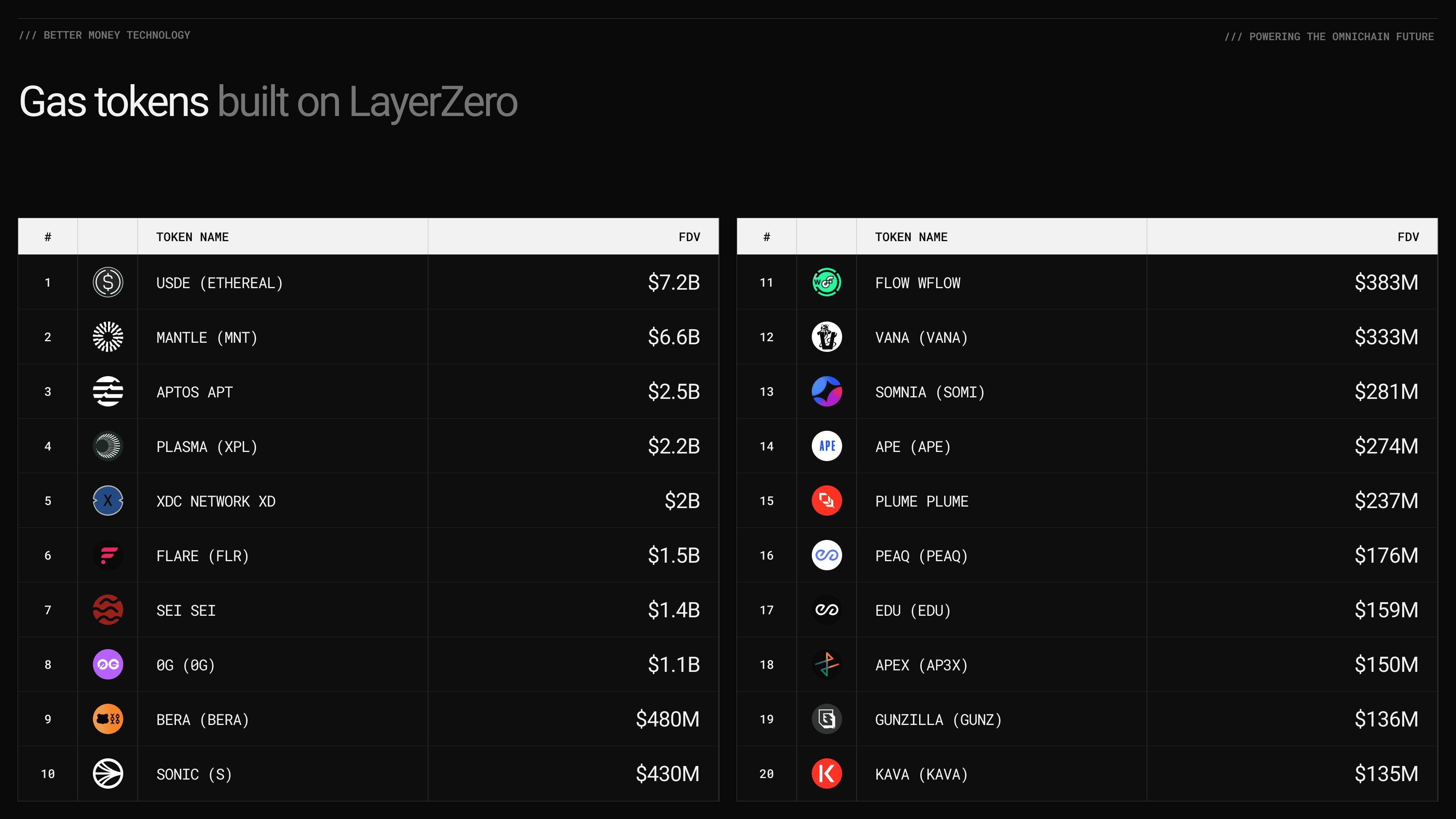Screen dimensions: 1456x819
Task: Select the APE token badge icon
Action: (826, 446)
